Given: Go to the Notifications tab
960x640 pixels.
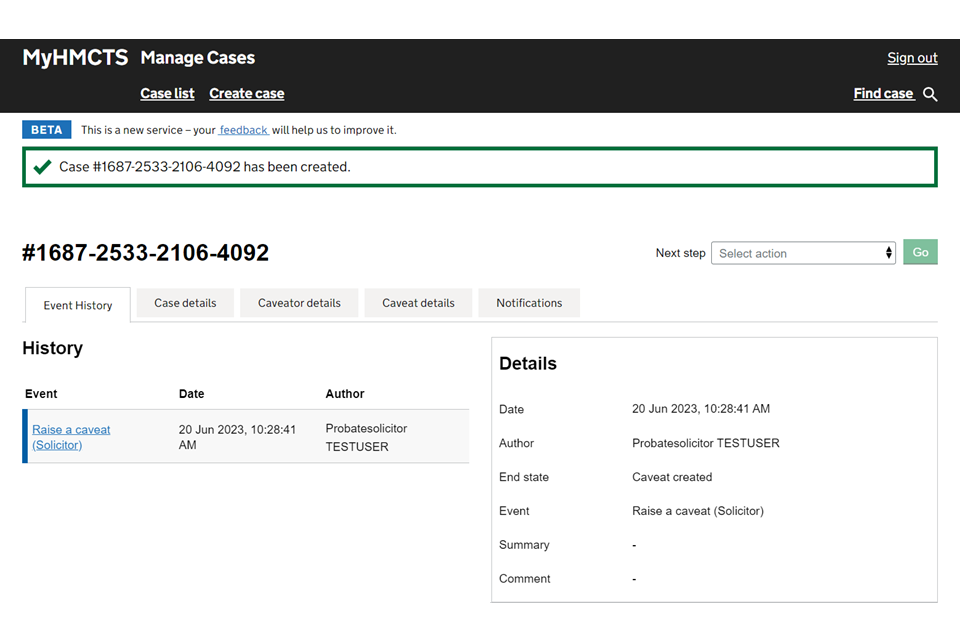Looking at the screenshot, I should [529, 303].
